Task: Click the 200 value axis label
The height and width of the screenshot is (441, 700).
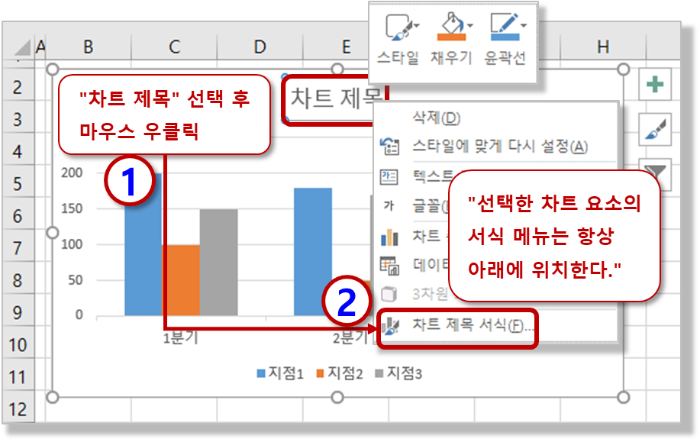Action: [x=72, y=173]
